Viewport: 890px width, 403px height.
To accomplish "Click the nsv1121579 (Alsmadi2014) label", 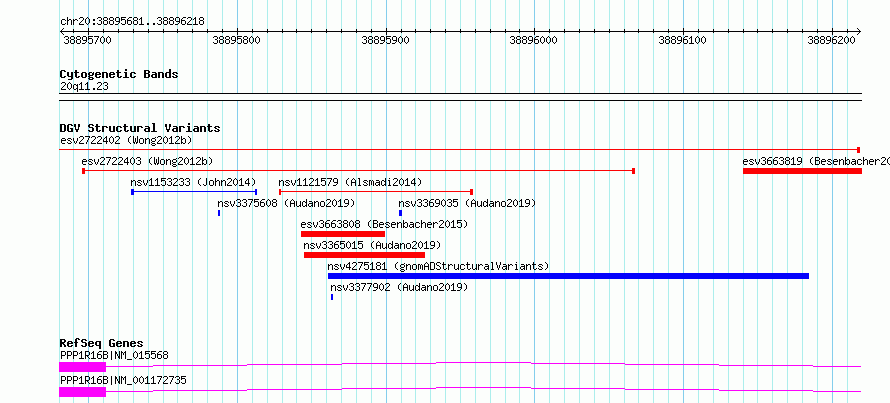I will tap(350, 182).
